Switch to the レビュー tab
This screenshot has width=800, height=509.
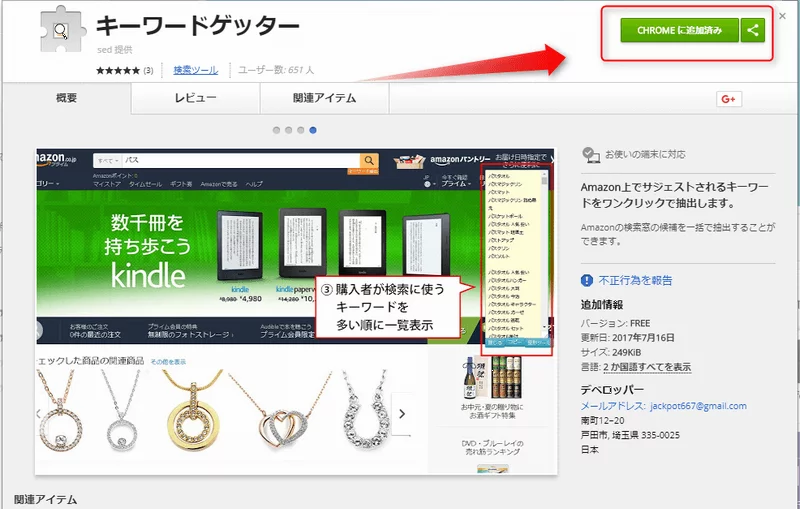[196, 98]
